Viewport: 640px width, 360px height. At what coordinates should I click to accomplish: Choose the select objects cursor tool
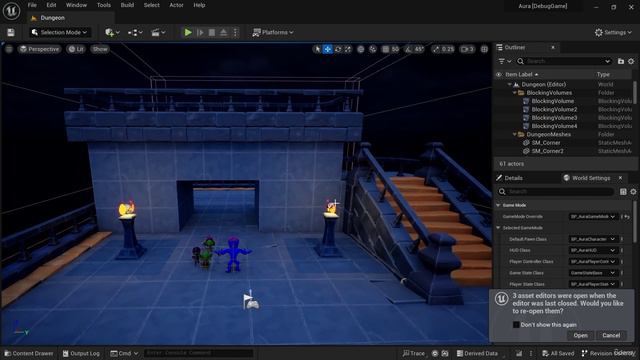[x=317, y=49]
